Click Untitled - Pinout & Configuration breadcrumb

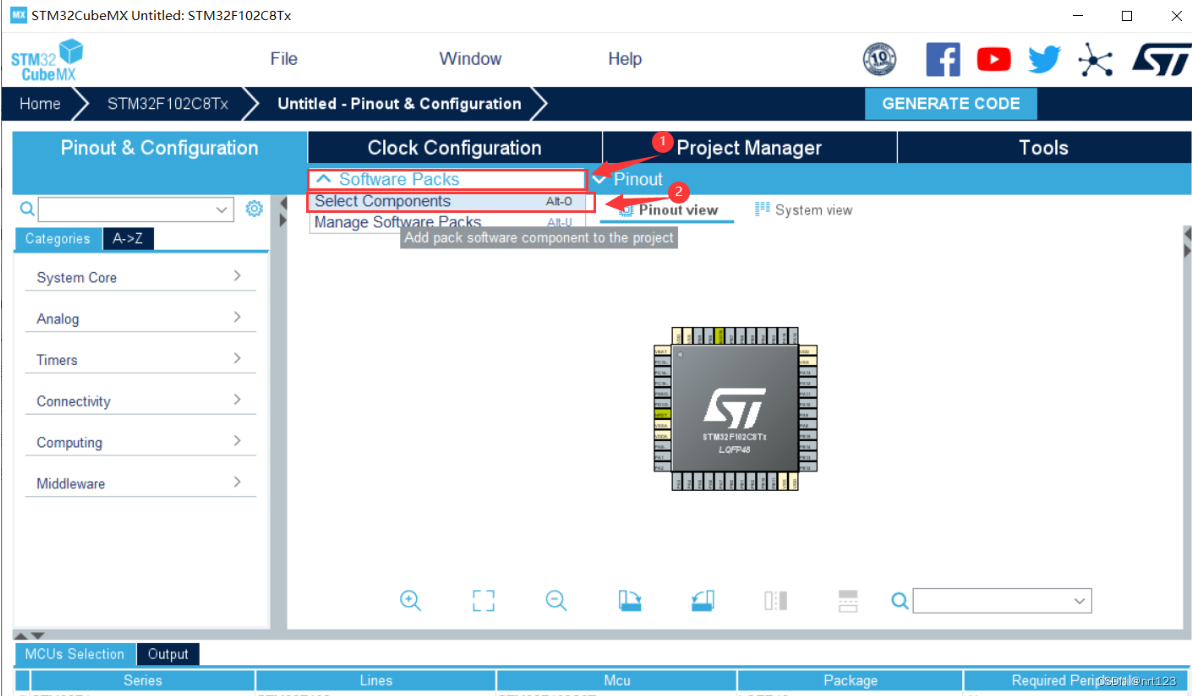[399, 103]
